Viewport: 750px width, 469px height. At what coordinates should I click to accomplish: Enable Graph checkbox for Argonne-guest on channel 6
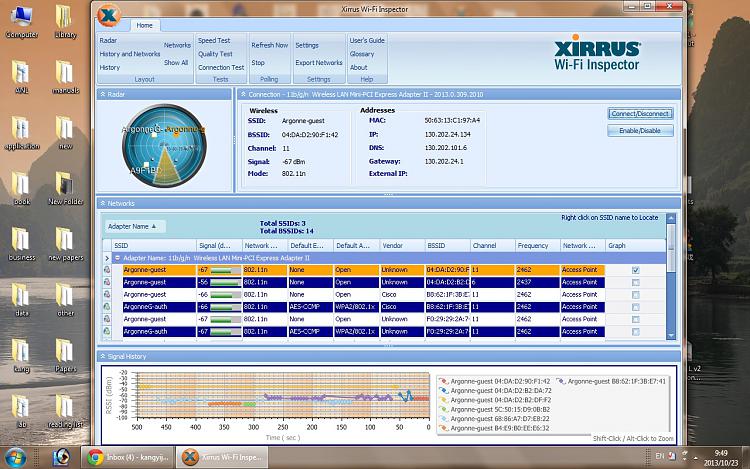pos(635,283)
